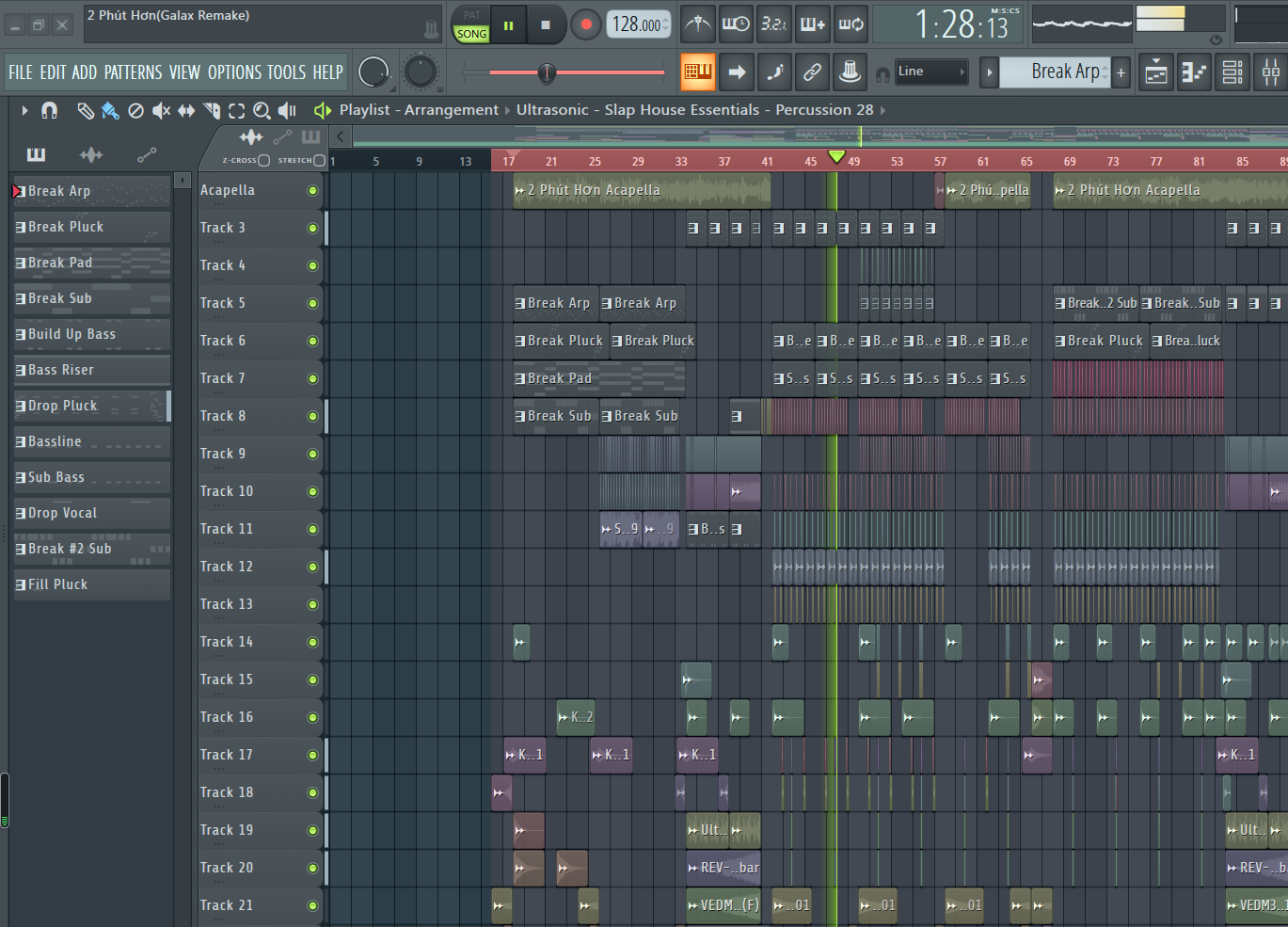The height and width of the screenshot is (927, 1288).
Task: Mute the Acapella track
Action: click(x=312, y=190)
